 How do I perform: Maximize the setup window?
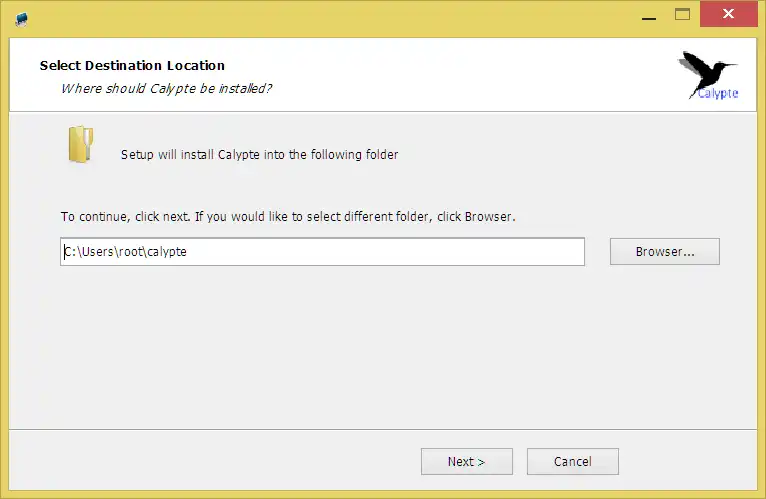click(x=683, y=15)
